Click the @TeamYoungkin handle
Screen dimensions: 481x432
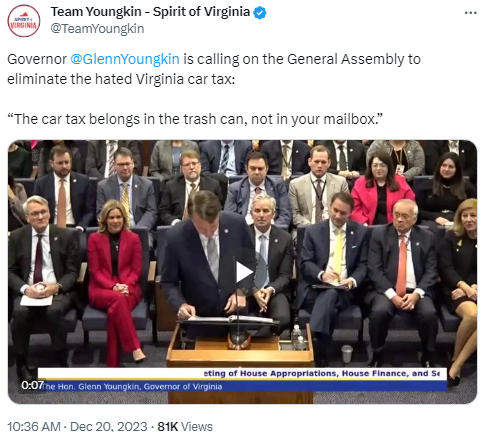coord(97,29)
